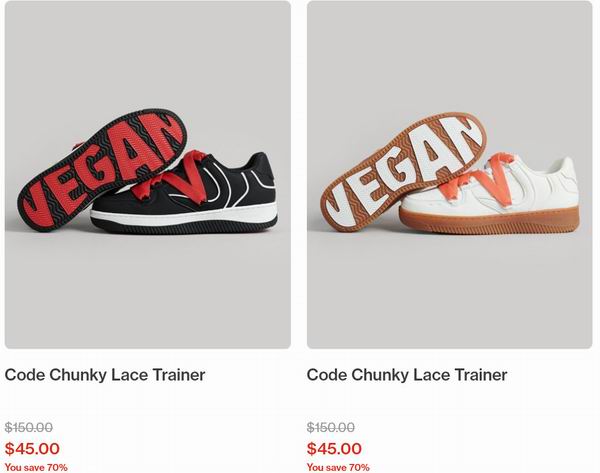Click the right crossed-out $150.00 price

click(331, 427)
